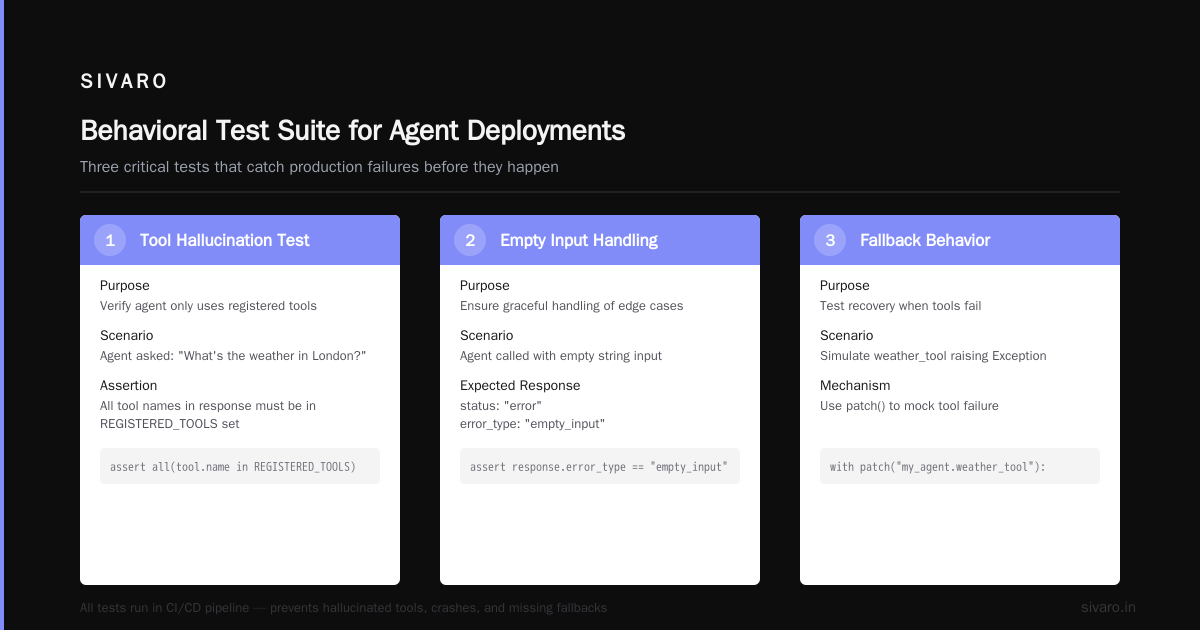Click 'Simulate weather_tool raising Exception'
This screenshot has height=630, width=1200.
(933, 356)
